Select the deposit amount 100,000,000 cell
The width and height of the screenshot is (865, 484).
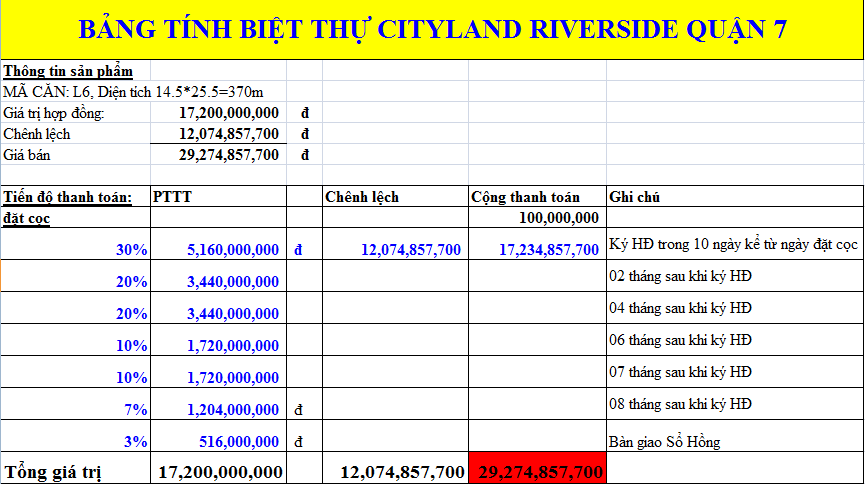point(537,217)
